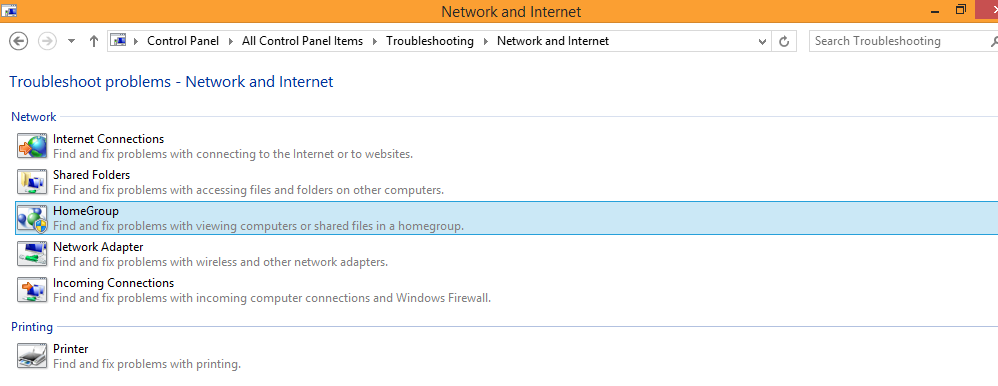The width and height of the screenshot is (998, 386).
Task: Go back using the Back arrow
Action: pyautogui.click(x=18, y=41)
